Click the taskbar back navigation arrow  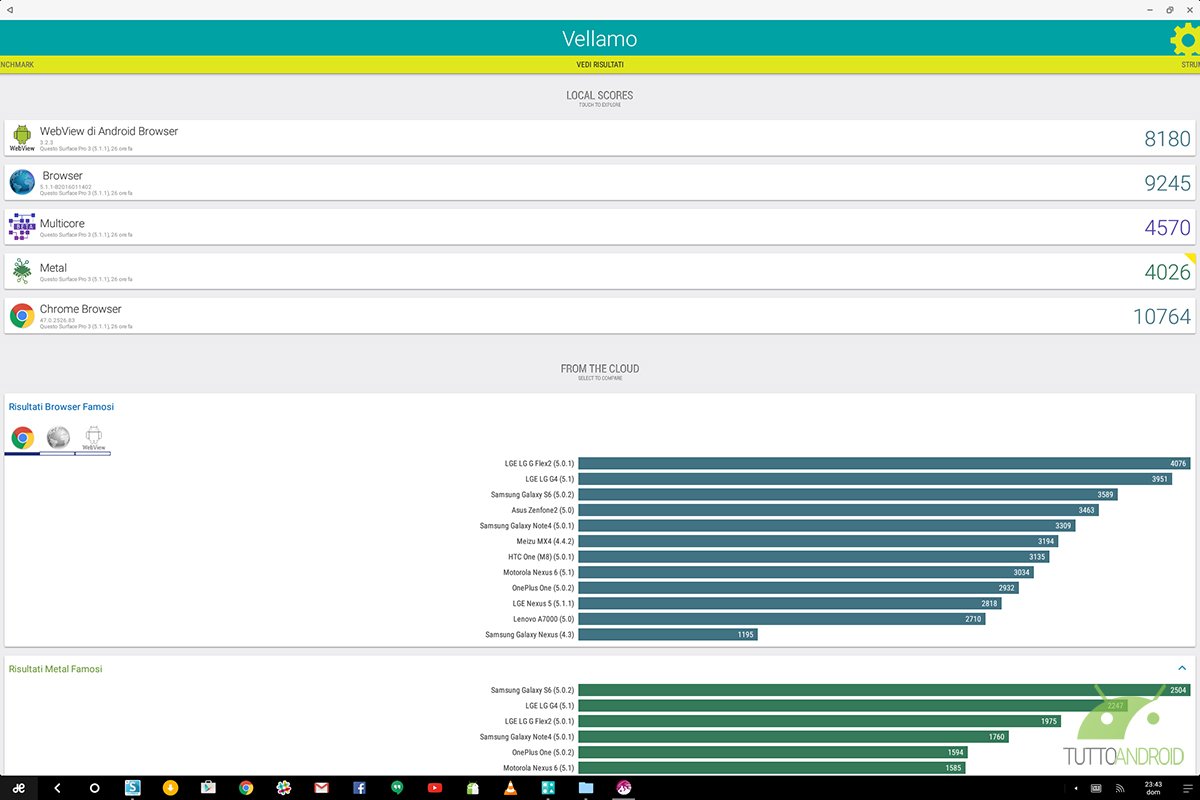[x=57, y=788]
